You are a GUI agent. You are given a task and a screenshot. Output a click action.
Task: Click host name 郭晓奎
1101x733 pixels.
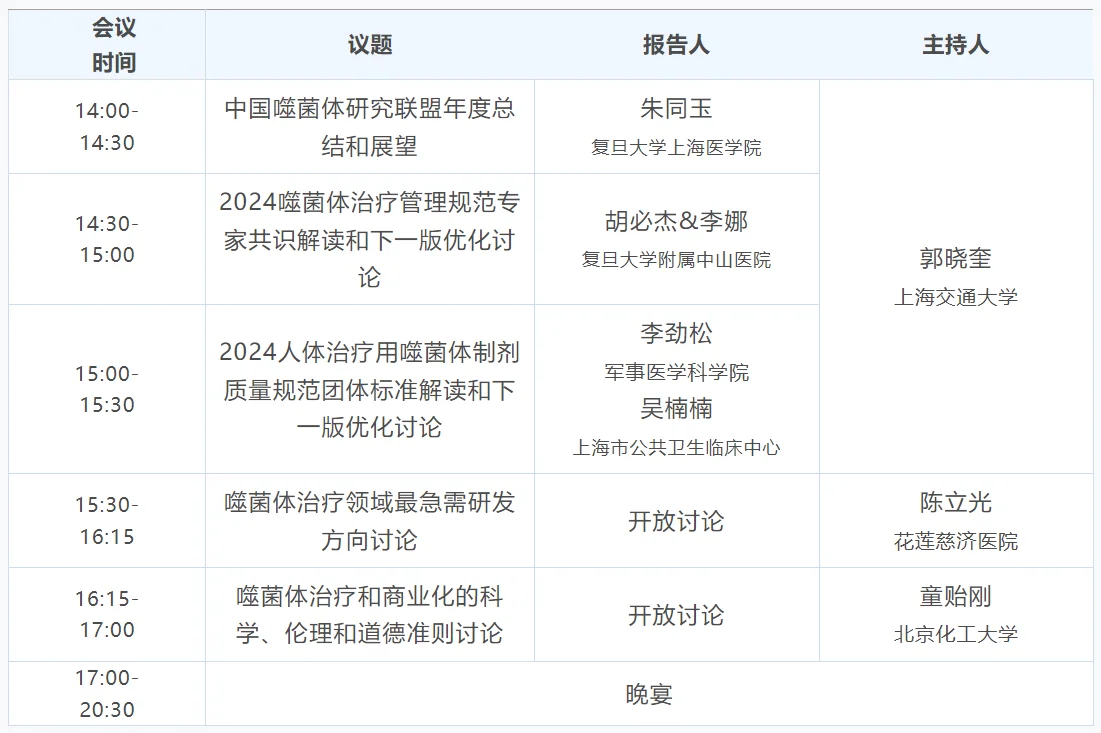[956, 258]
